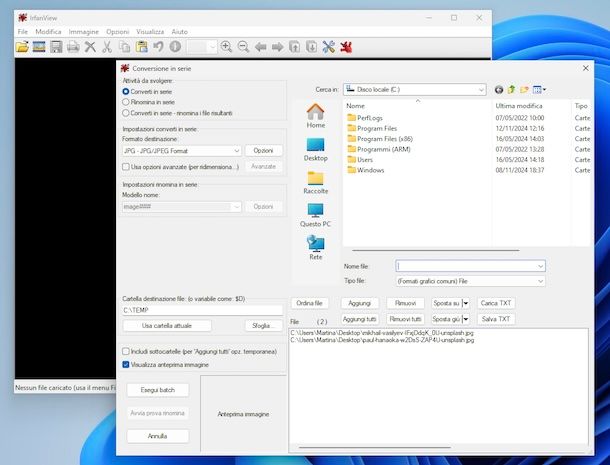Click the Carica TXT button

pyautogui.click(x=496, y=303)
